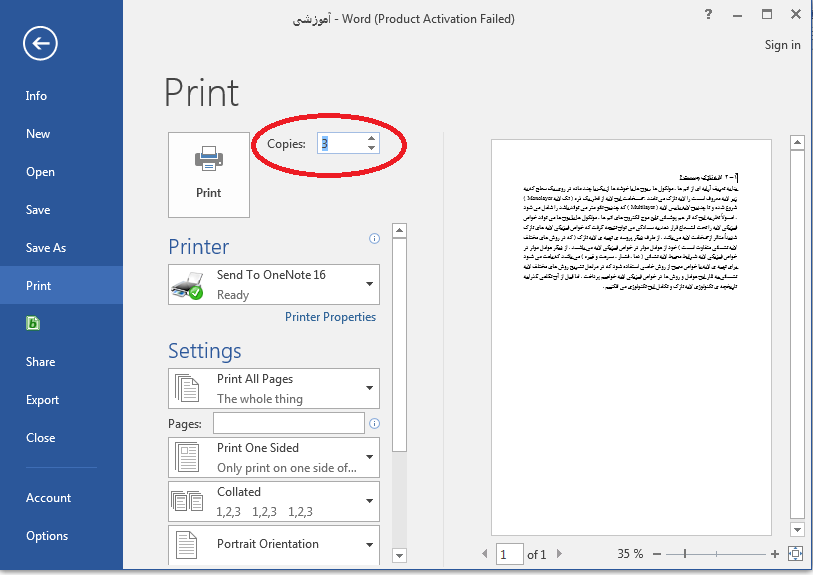Select the Print tab in sidebar
The image size is (813, 575).
click(x=61, y=285)
